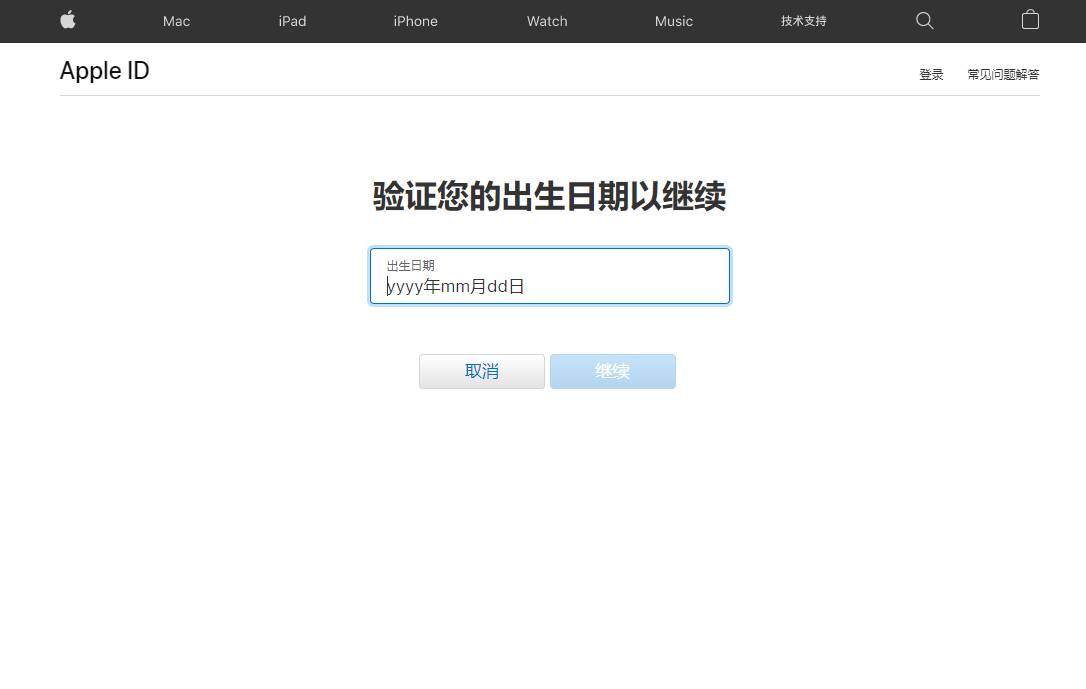This screenshot has height=689, width=1086.
Task: Open the shopping bag icon
Action: (x=1030, y=20)
